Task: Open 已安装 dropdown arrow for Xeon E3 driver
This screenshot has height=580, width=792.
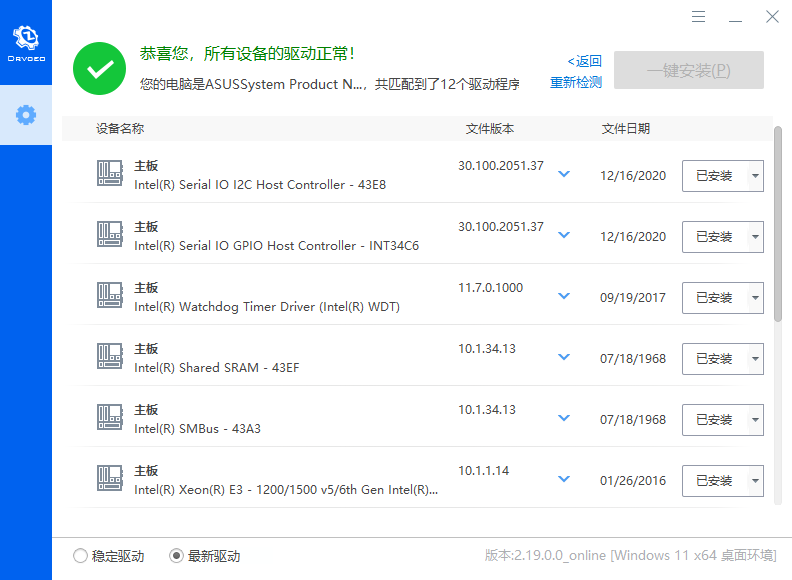Action: [x=754, y=481]
